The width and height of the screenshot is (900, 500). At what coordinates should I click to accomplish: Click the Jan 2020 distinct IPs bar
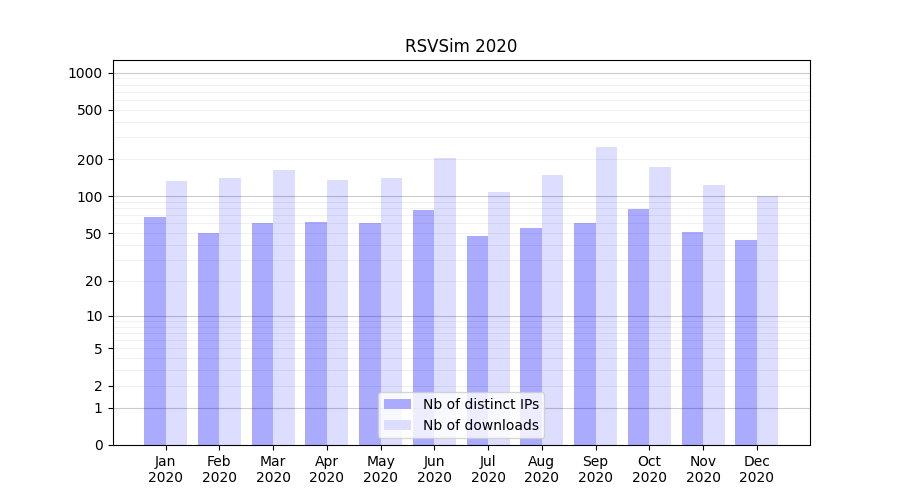click(155, 331)
